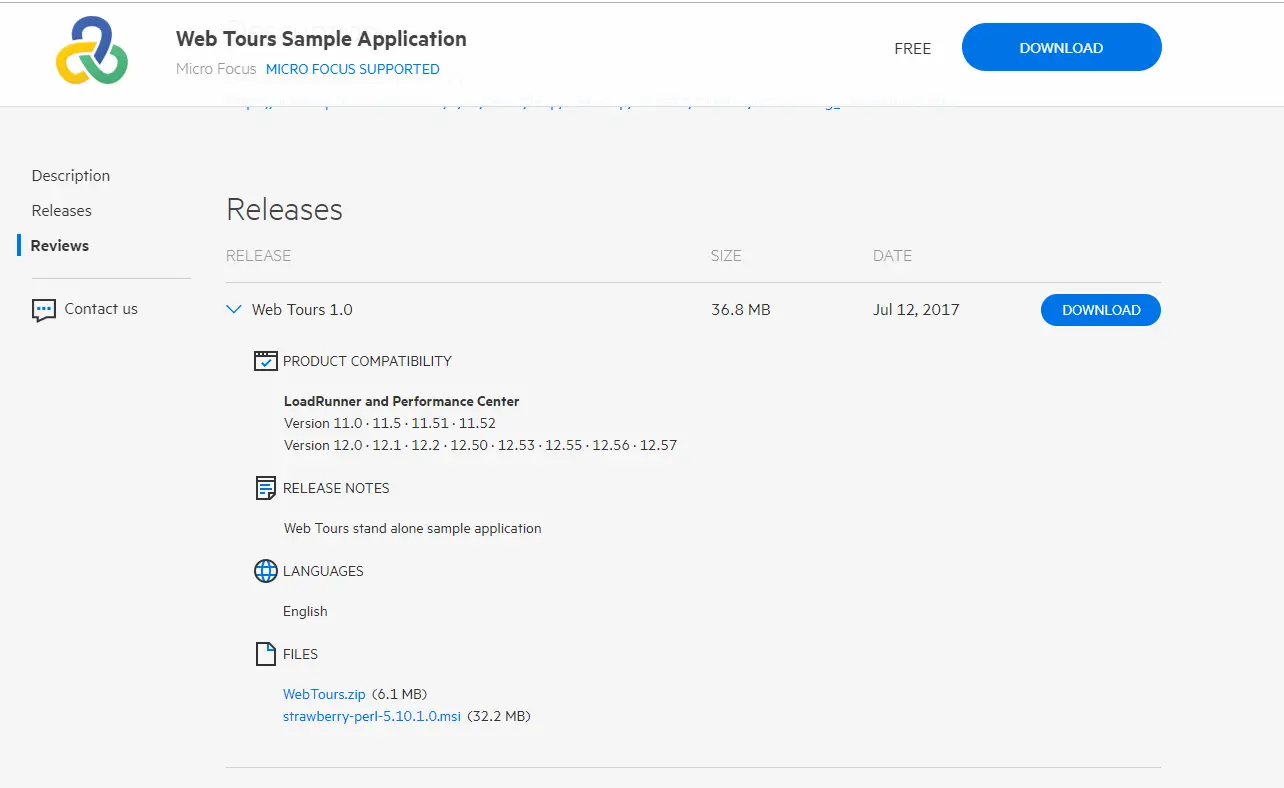Click the FILES label
The width and height of the screenshot is (1284, 788).
(300, 654)
